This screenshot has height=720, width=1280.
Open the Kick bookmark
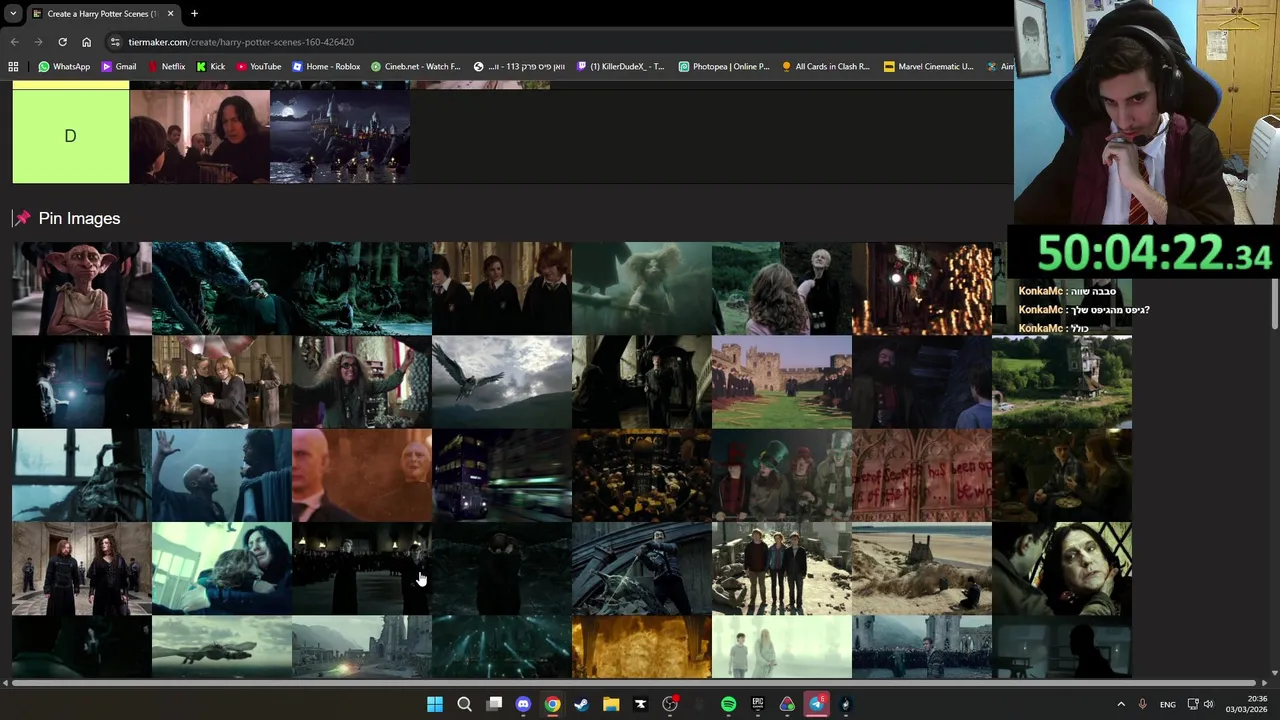pyautogui.click(x=210, y=66)
